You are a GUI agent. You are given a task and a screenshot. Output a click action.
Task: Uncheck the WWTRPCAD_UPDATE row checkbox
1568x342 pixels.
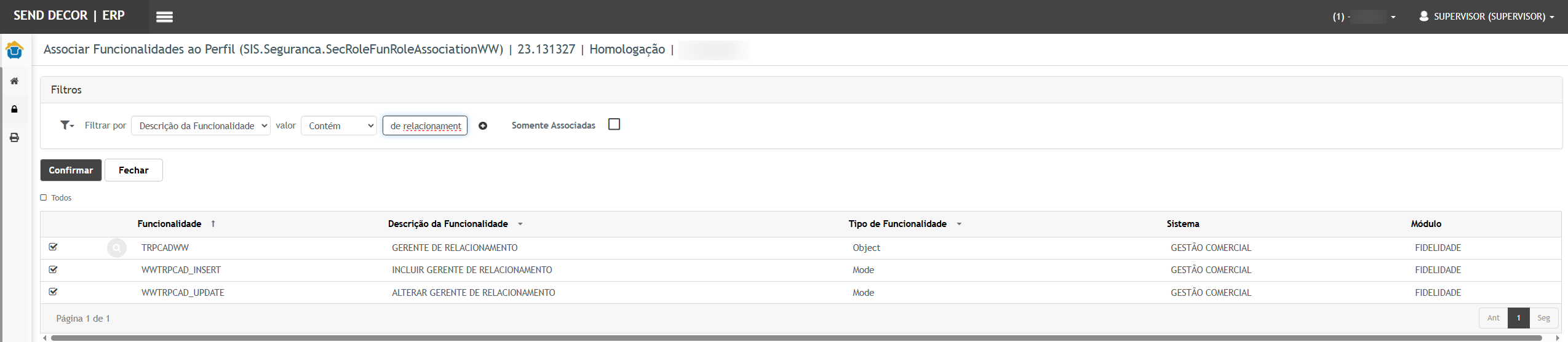(x=54, y=292)
